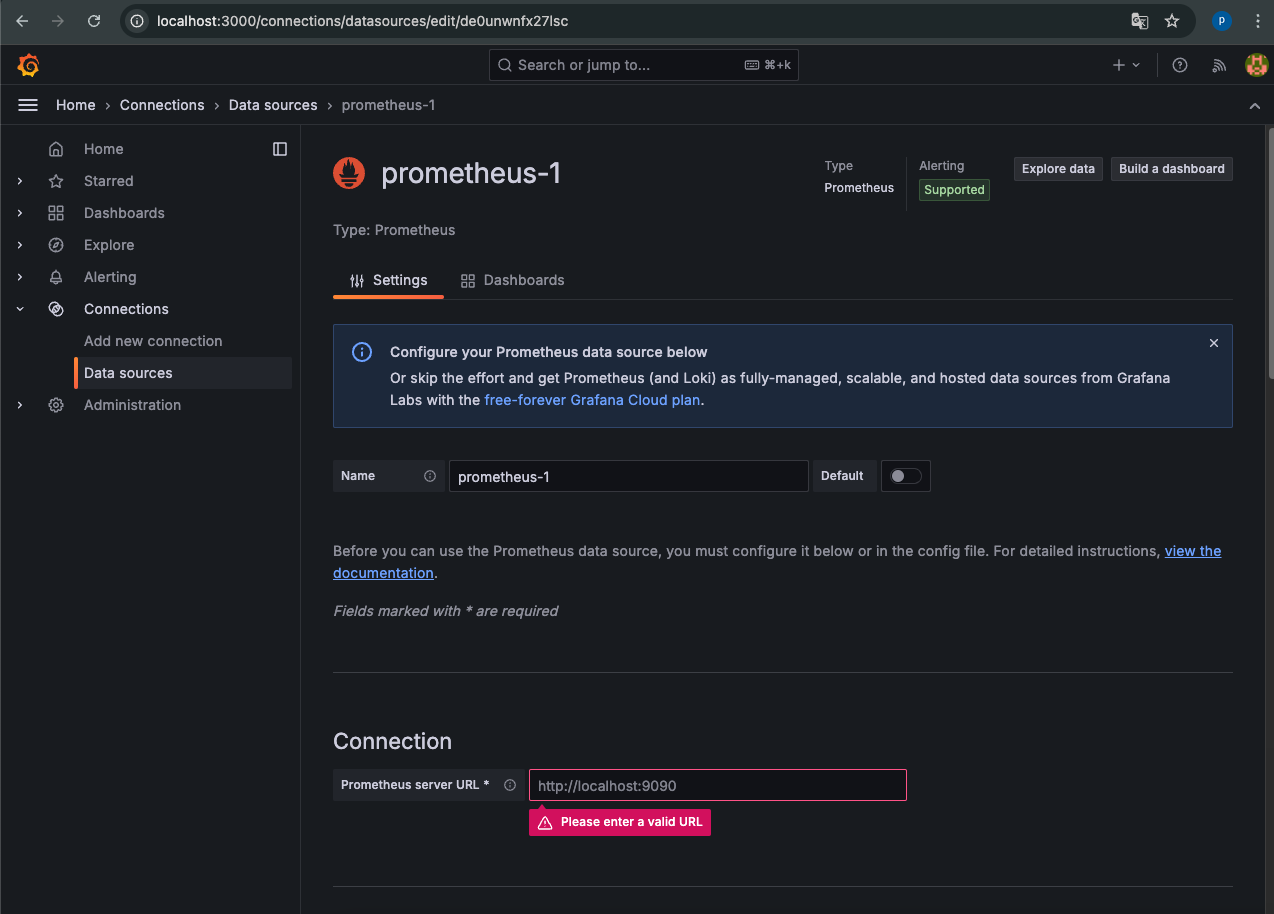Click the Home house icon in sidebar
This screenshot has height=914, width=1274.
56,149
